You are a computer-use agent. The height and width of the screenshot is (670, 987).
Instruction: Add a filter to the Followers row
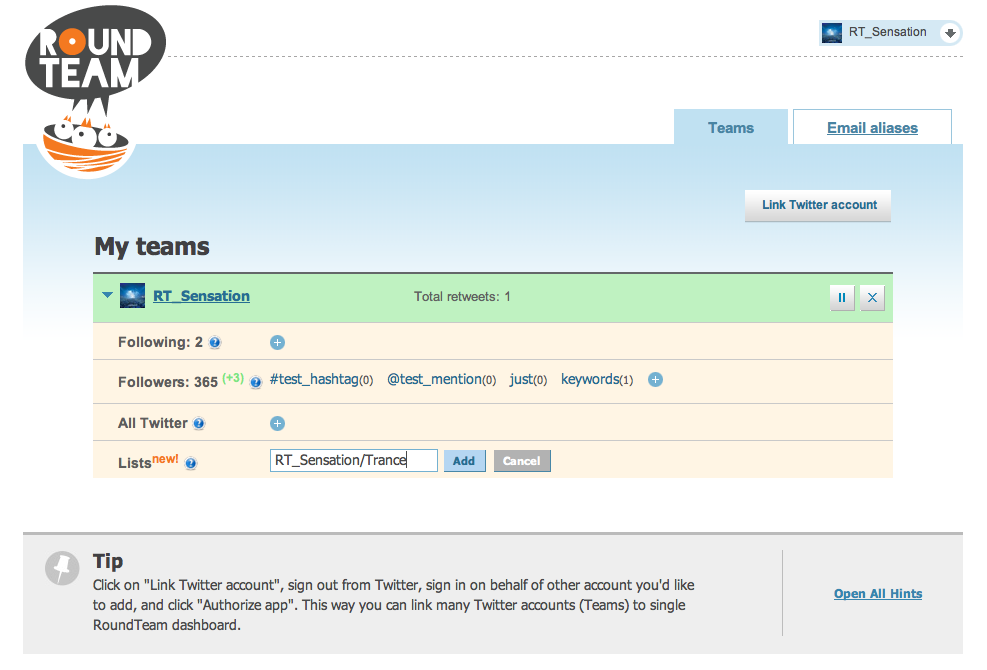(x=655, y=380)
